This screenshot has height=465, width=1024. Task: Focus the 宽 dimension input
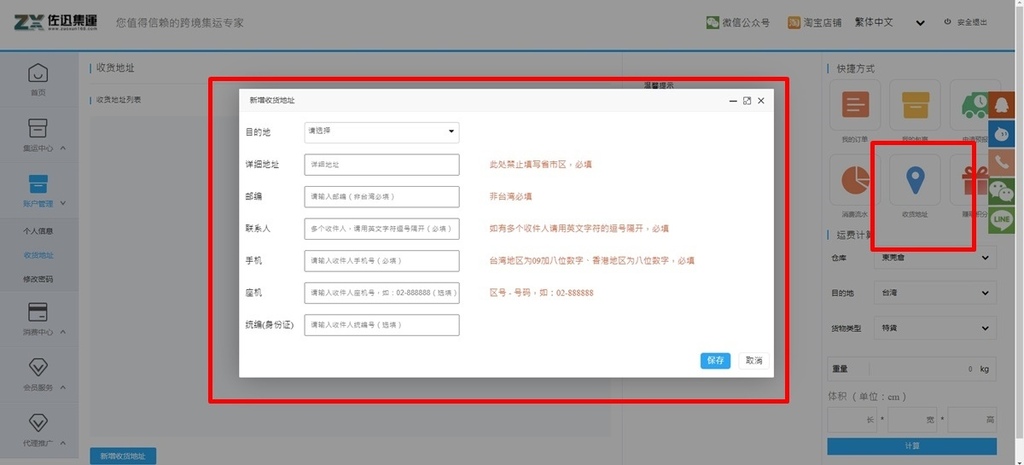pyautogui.click(x=912, y=419)
